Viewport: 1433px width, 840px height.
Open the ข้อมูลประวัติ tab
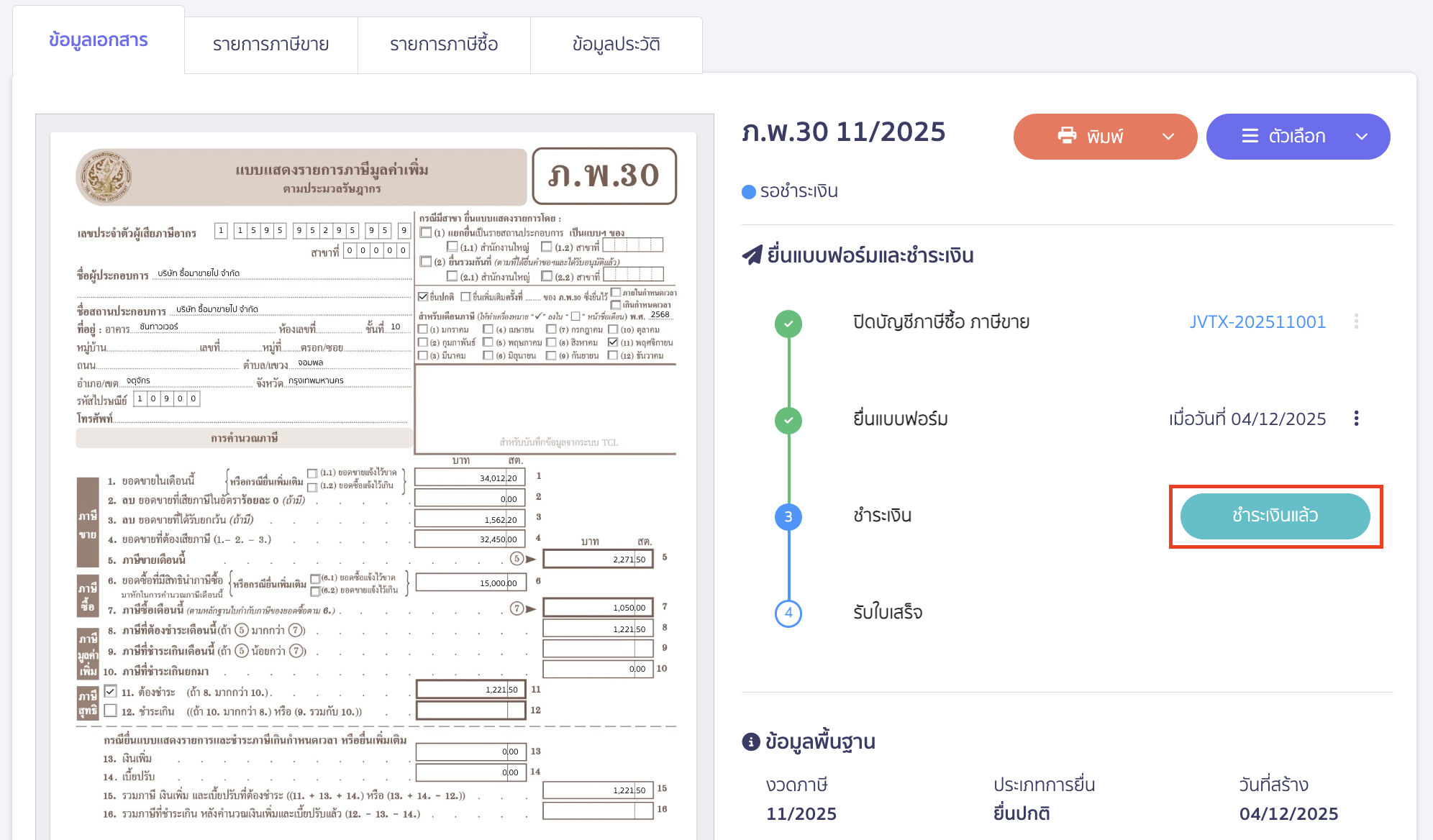tap(617, 45)
